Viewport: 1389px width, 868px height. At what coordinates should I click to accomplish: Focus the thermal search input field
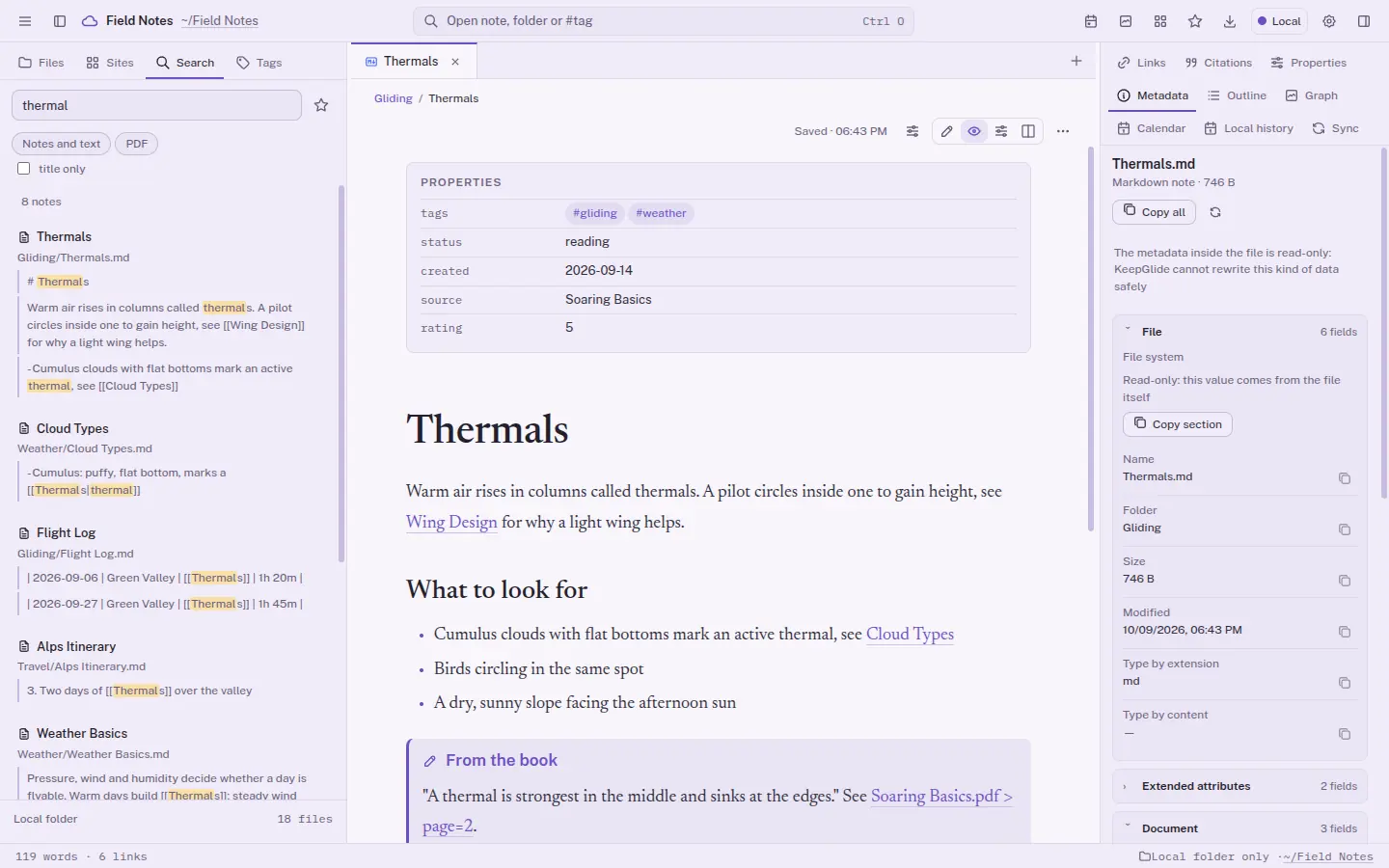[156, 105]
